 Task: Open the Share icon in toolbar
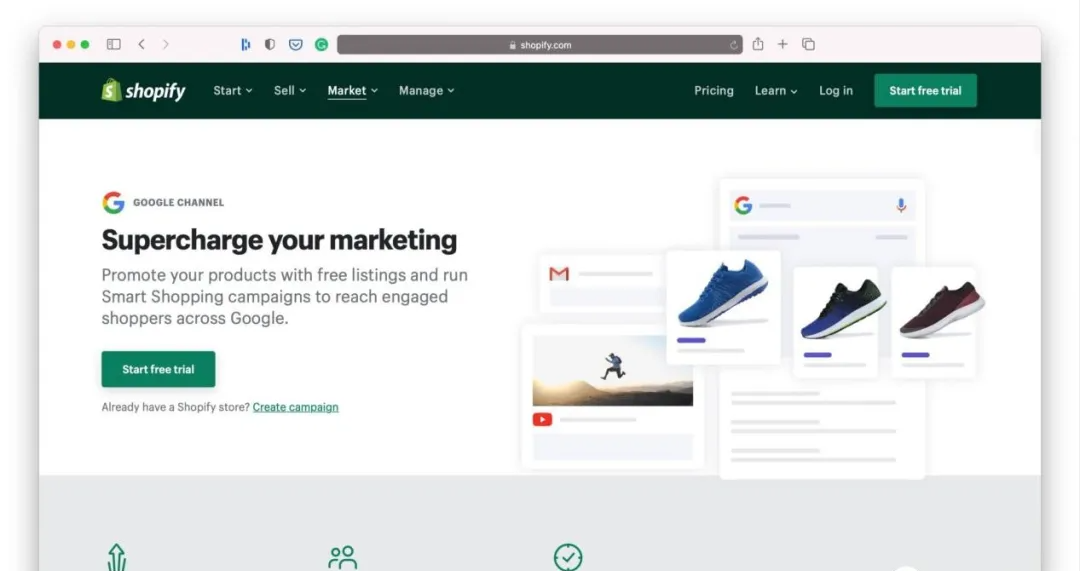pos(758,43)
